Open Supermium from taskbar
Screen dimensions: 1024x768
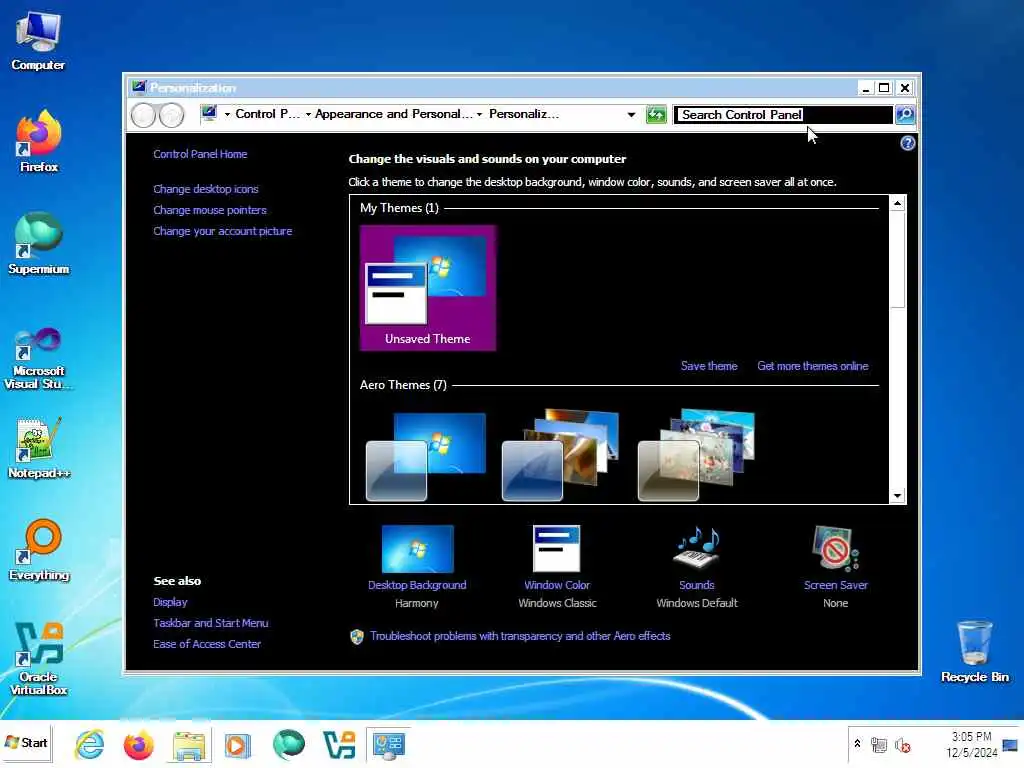pos(289,744)
